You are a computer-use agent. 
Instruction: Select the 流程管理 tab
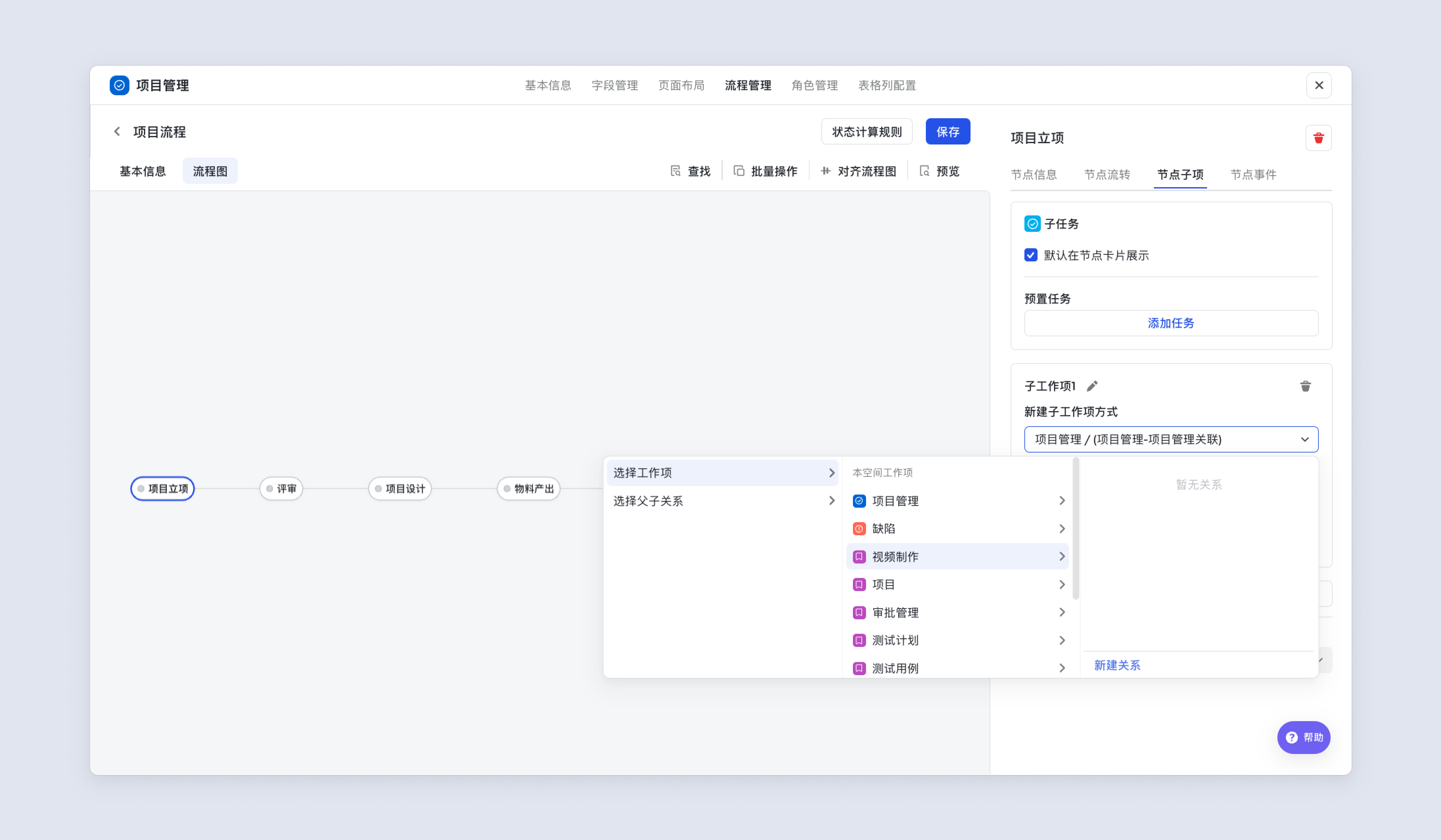(748, 85)
